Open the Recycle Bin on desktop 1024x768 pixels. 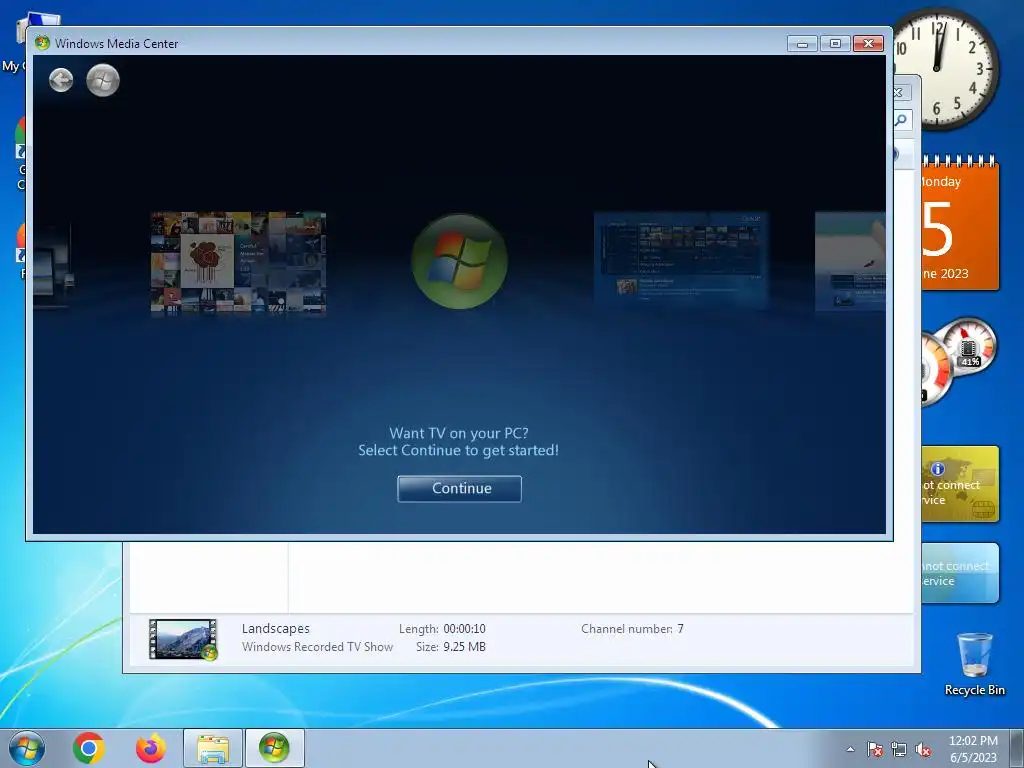(974, 664)
